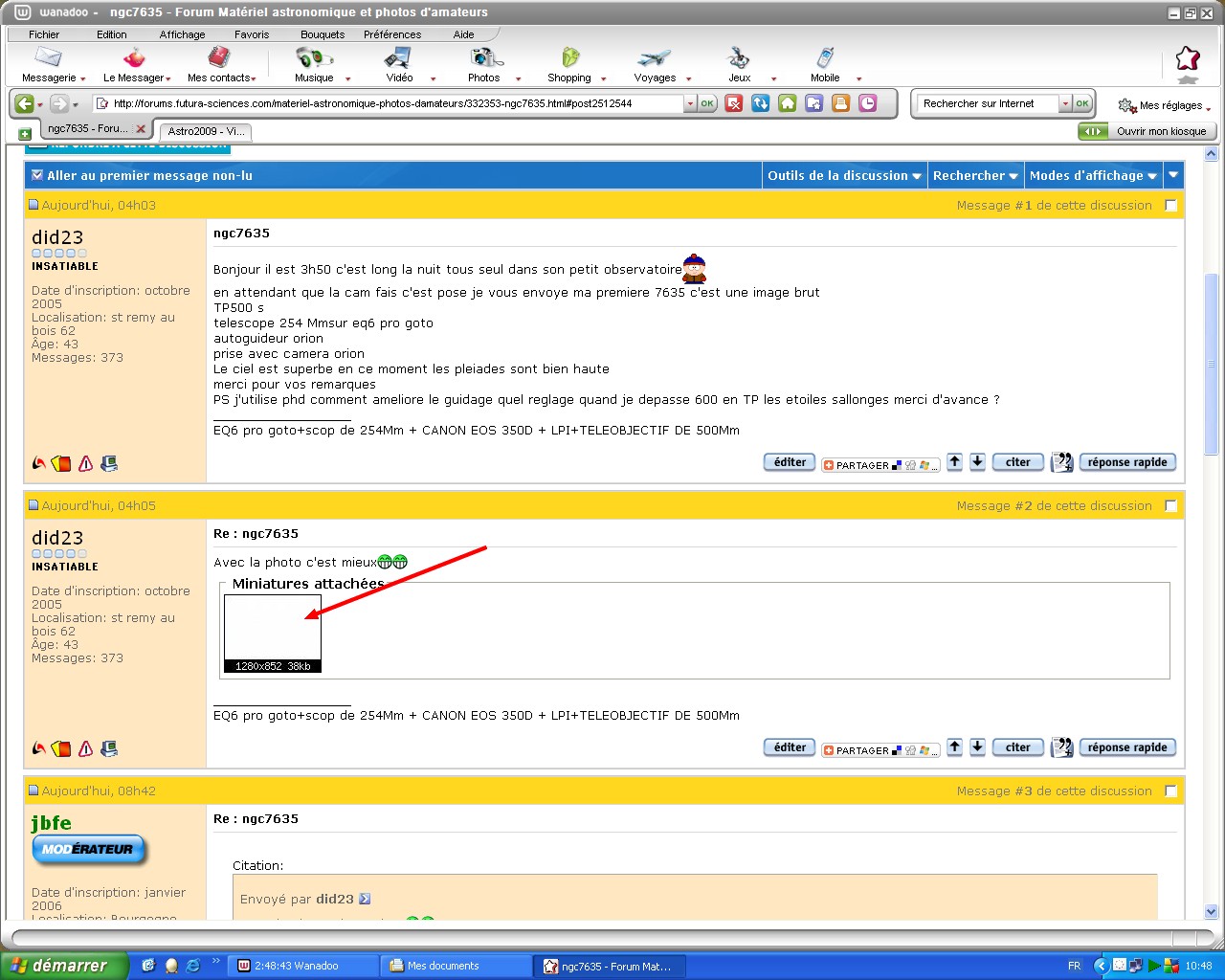Follow Aller au premier message non-lu link
1225x980 pixels.
149,176
